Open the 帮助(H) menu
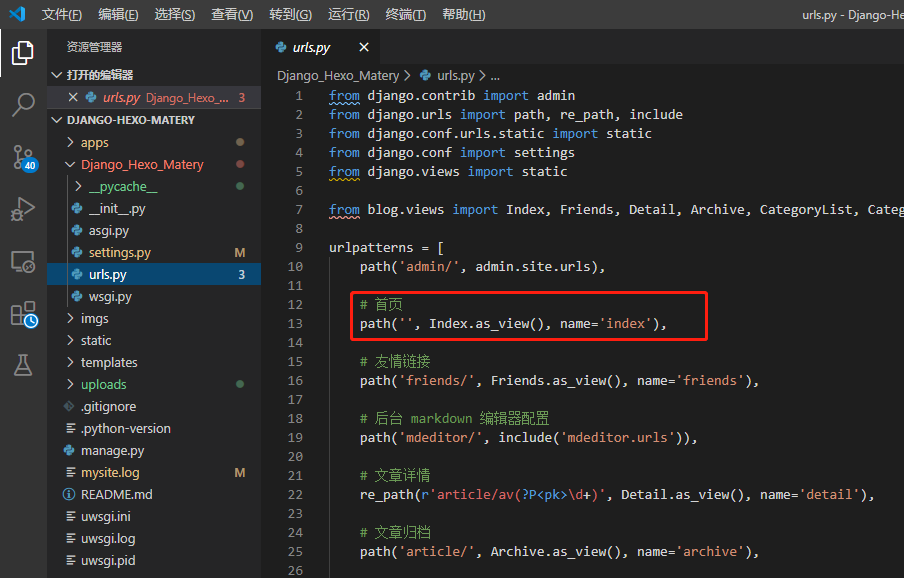904x578 pixels. (x=464, y=14)
